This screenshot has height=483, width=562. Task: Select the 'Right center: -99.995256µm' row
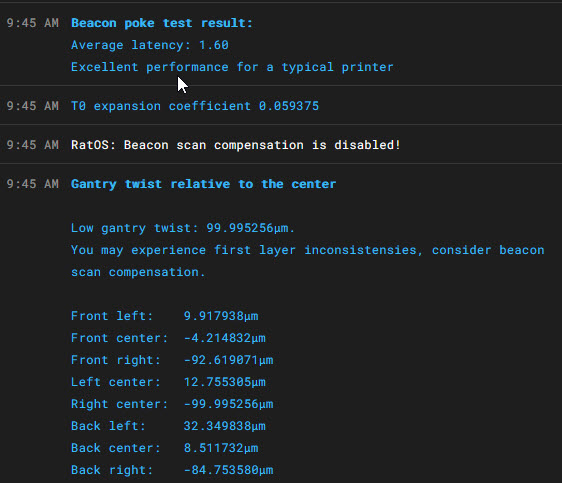172,404
